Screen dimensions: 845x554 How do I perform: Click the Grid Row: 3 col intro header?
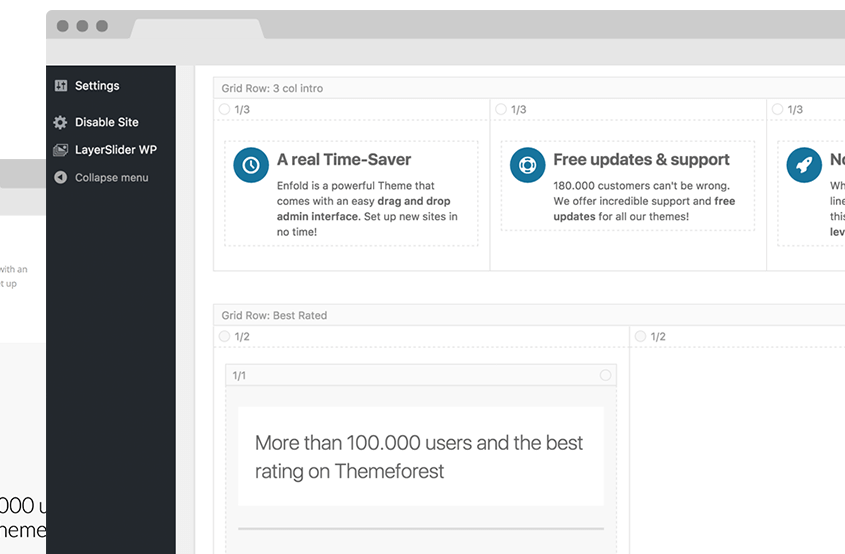coord(272,89)
